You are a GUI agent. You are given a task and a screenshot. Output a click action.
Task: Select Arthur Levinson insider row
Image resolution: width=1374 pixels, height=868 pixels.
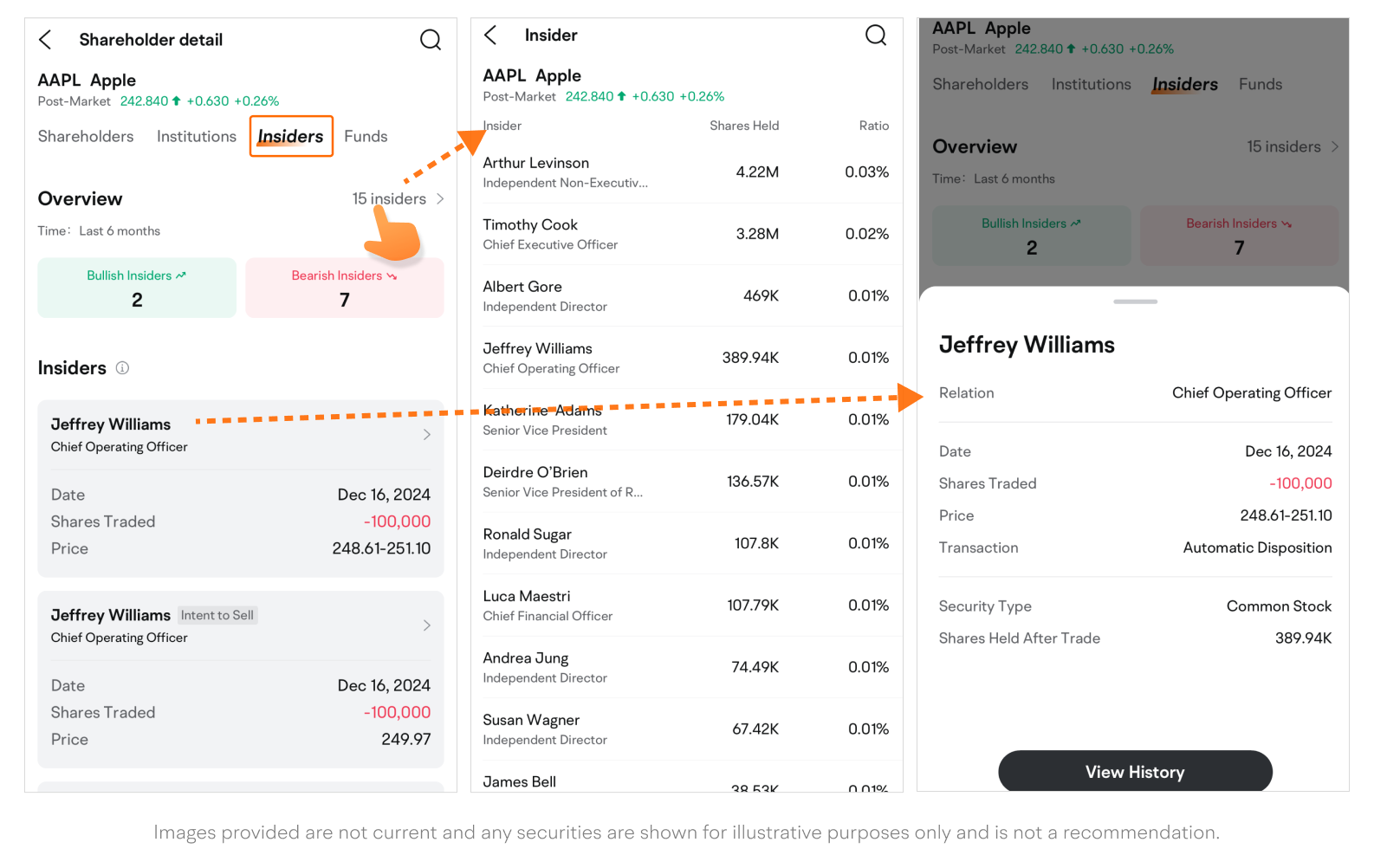(x=685, y=172)
